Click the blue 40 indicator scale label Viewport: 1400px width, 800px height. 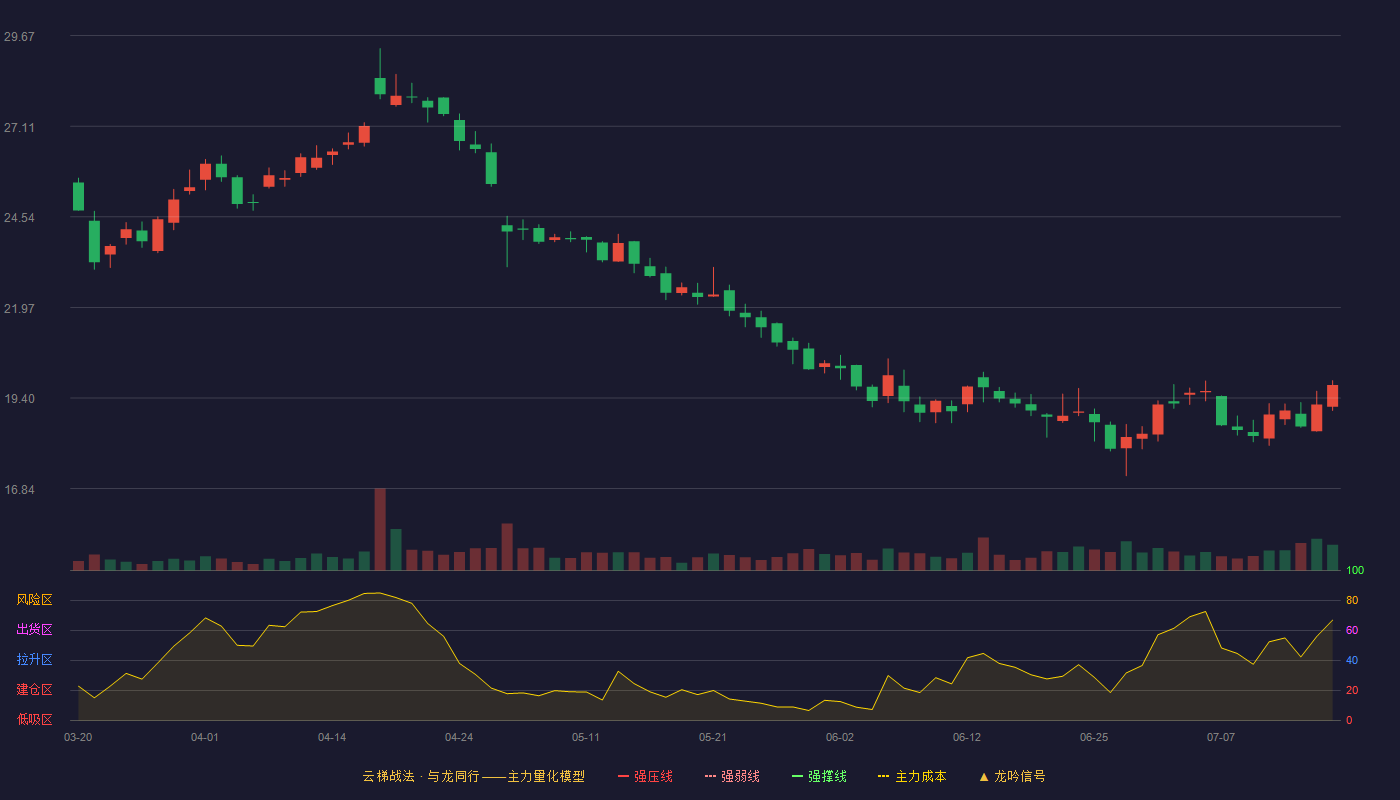point(1352,660)
